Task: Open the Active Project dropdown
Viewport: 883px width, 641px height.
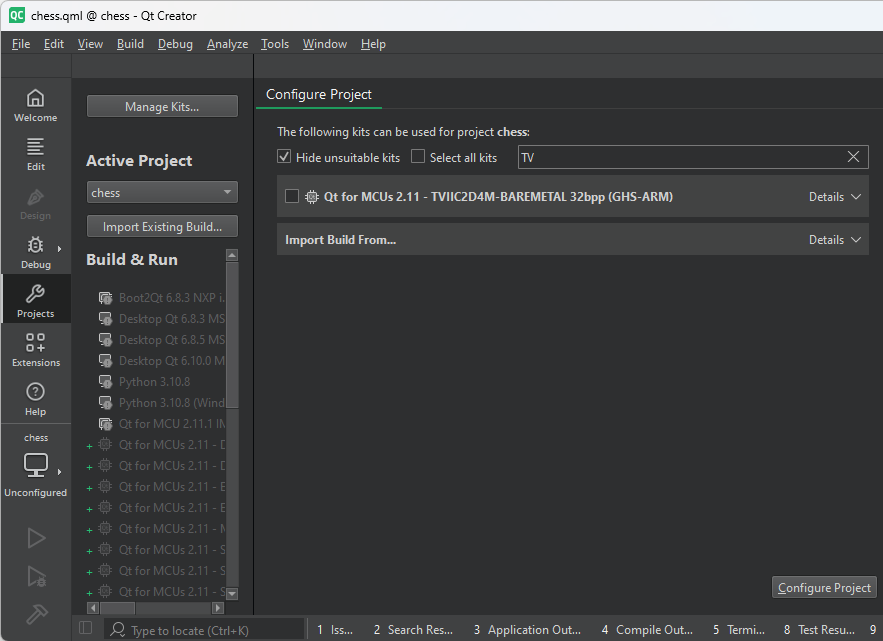Action: (161, 191)
